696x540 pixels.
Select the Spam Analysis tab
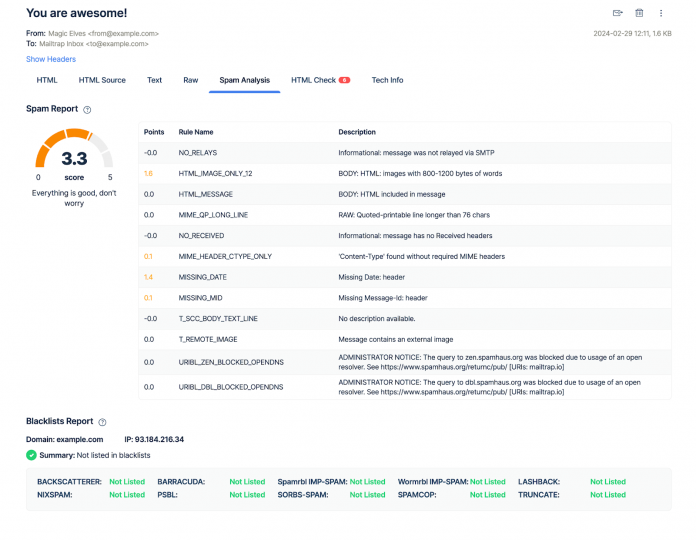[245, 80]
